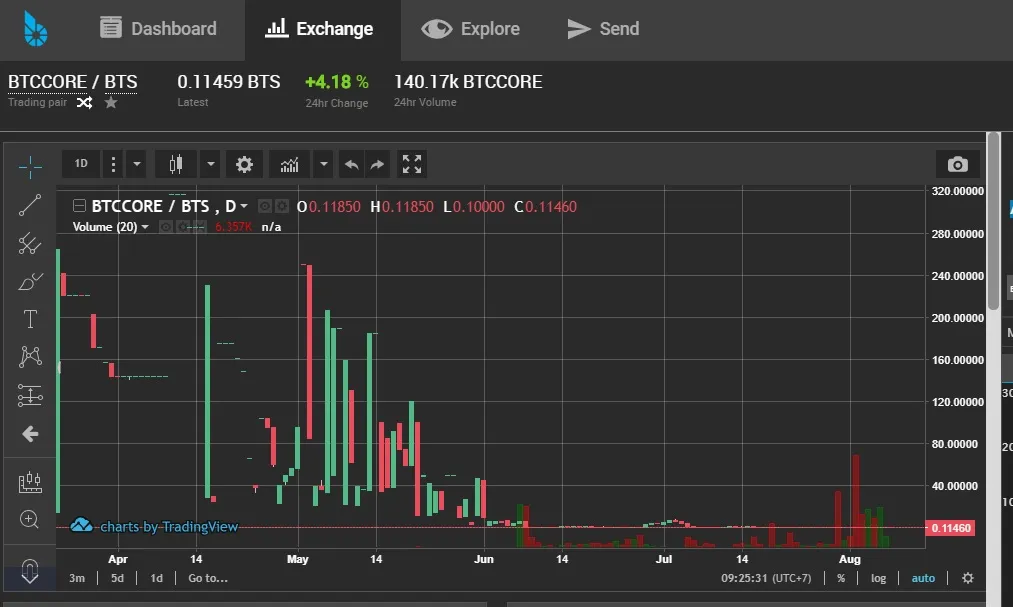Switch to the Exchange tab
The width and height of the screenshot is (1013, 607).
coord(320,29)
